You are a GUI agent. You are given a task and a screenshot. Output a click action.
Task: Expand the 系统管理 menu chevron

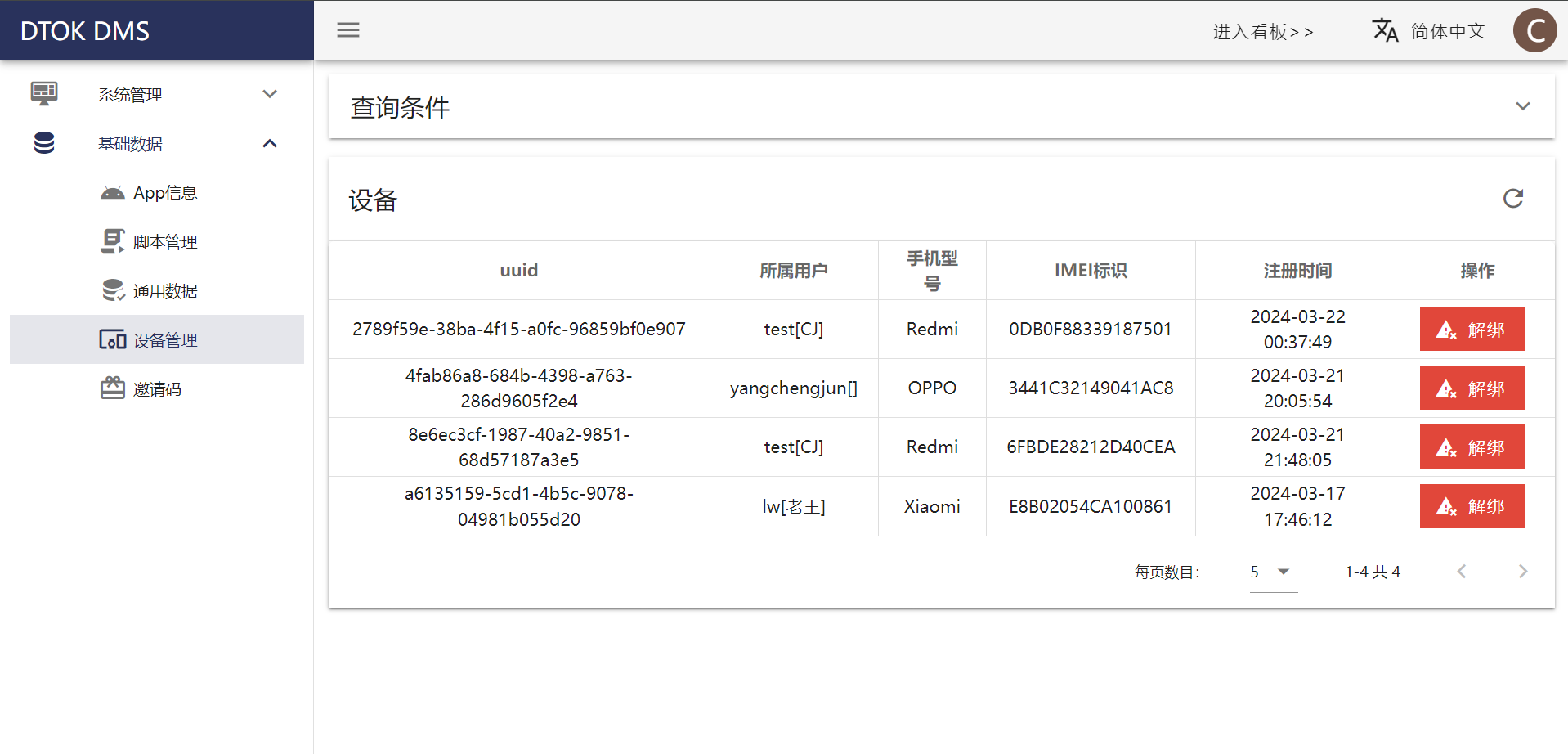click(x=270, y=94)
